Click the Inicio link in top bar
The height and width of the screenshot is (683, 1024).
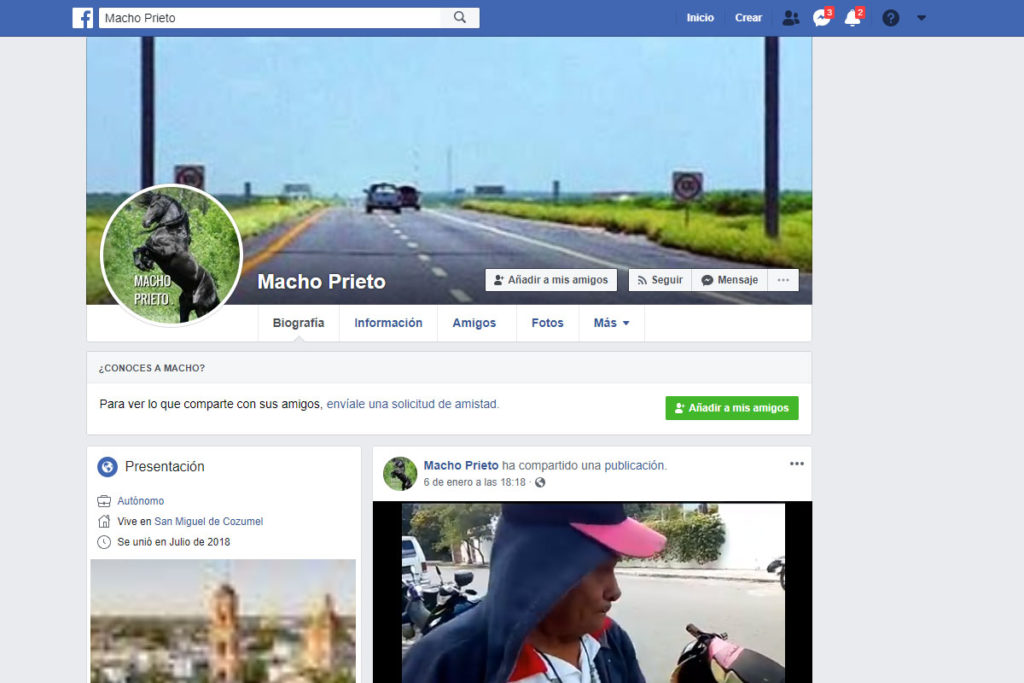(700, 18)
